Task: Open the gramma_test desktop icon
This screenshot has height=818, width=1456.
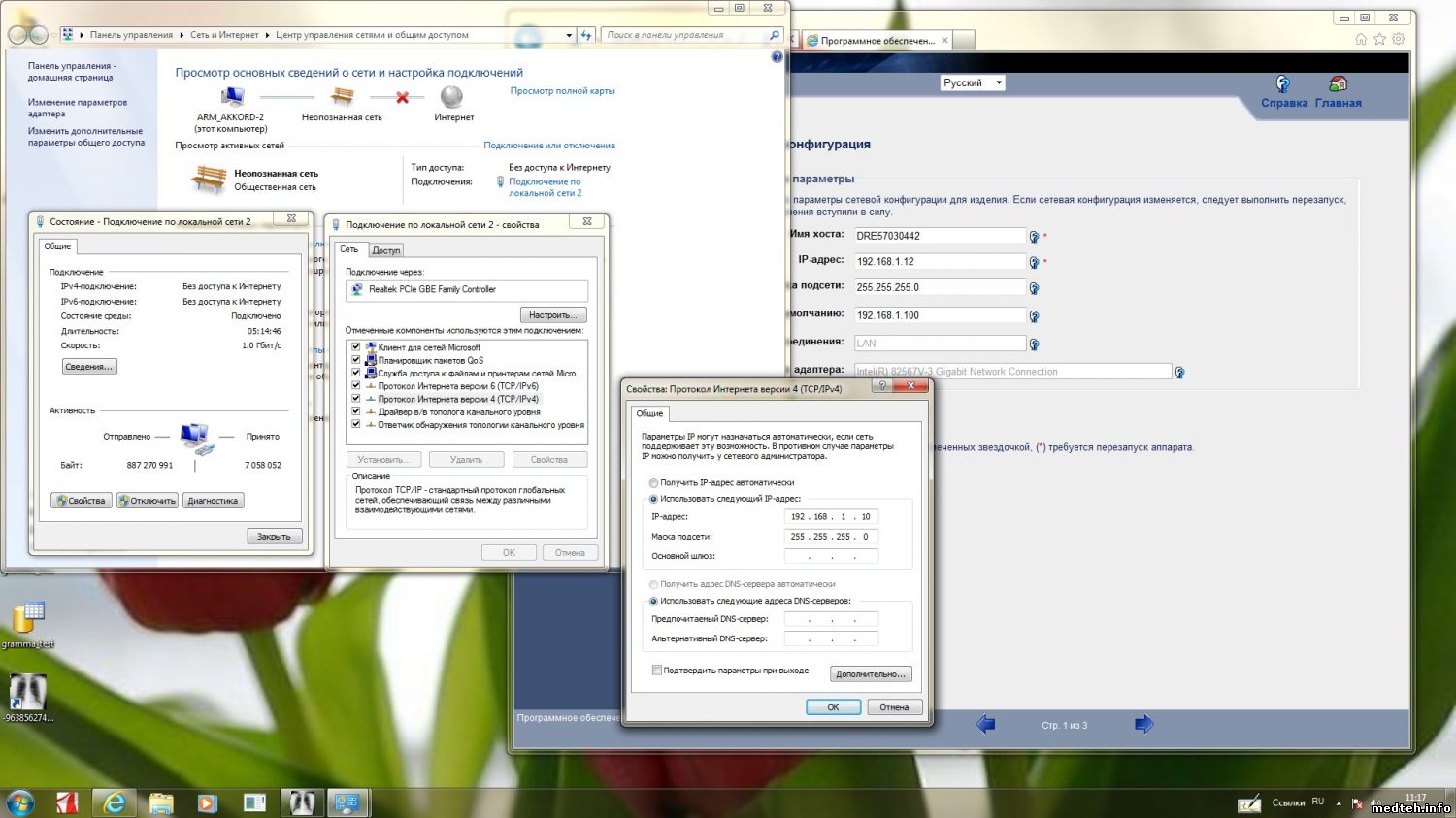Action: 28,617
